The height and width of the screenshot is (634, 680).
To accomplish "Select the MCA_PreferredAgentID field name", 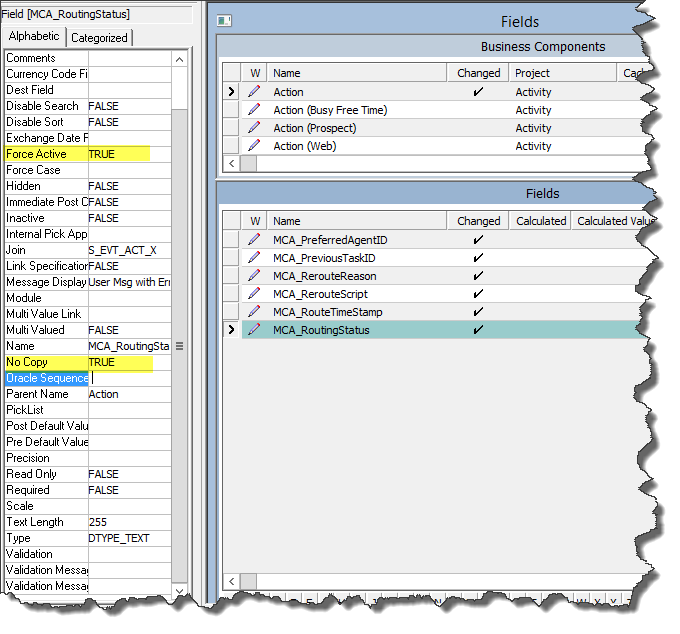I will pyautogui.click(x=330, y=240).
